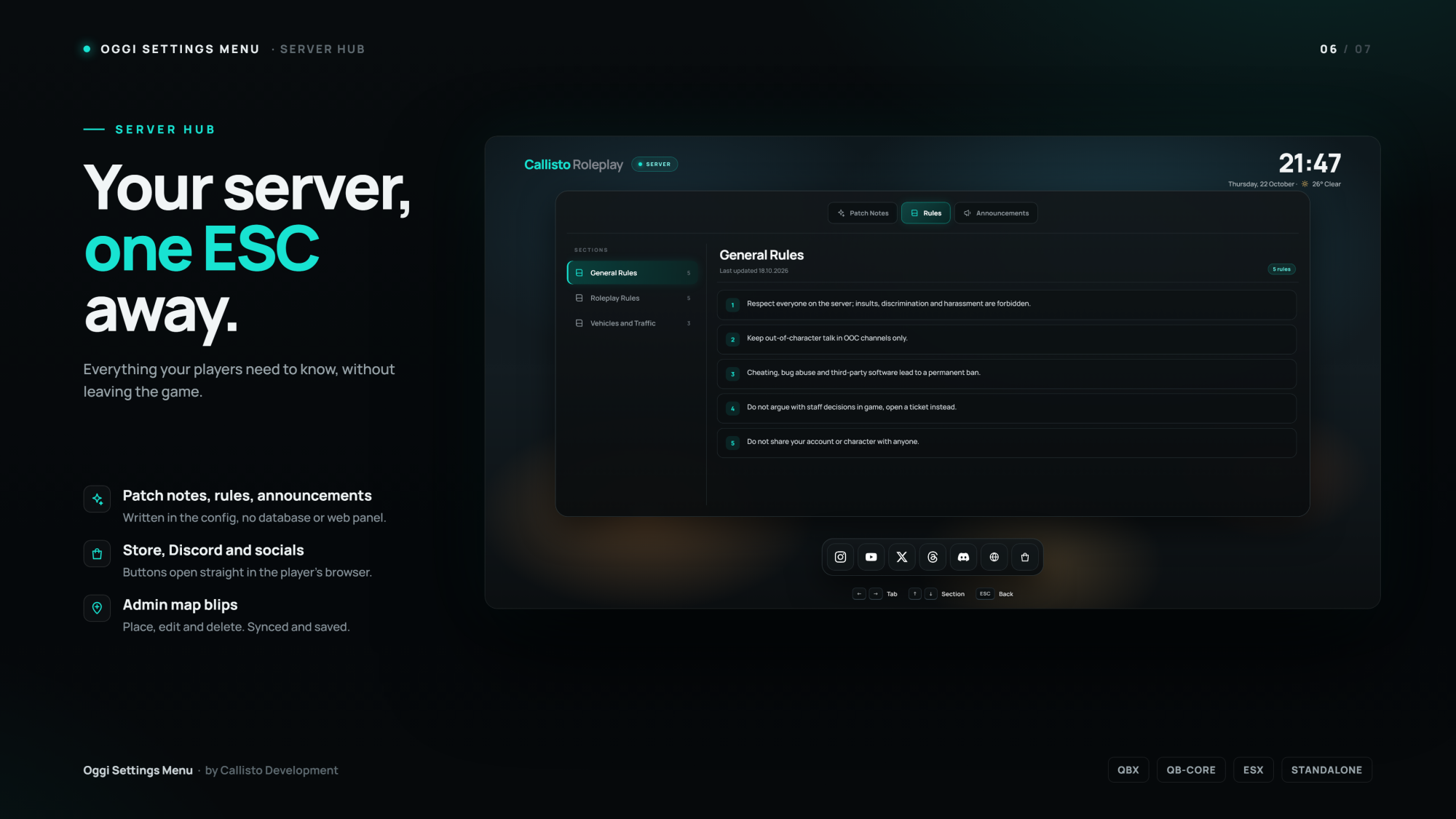1456x819 pixels.
Task: Click the General Rules heading
Action: click(761, 255)
